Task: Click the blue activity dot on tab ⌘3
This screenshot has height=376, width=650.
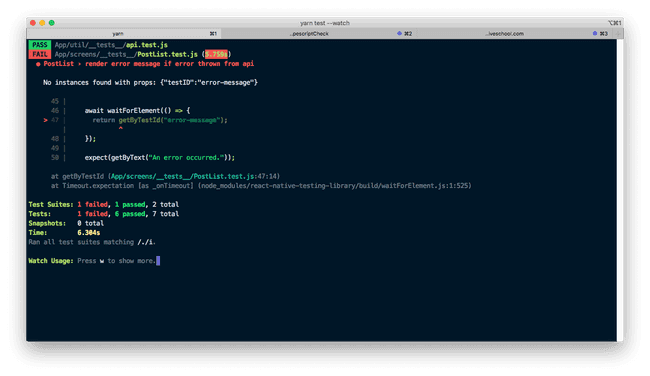Action: 594,33
